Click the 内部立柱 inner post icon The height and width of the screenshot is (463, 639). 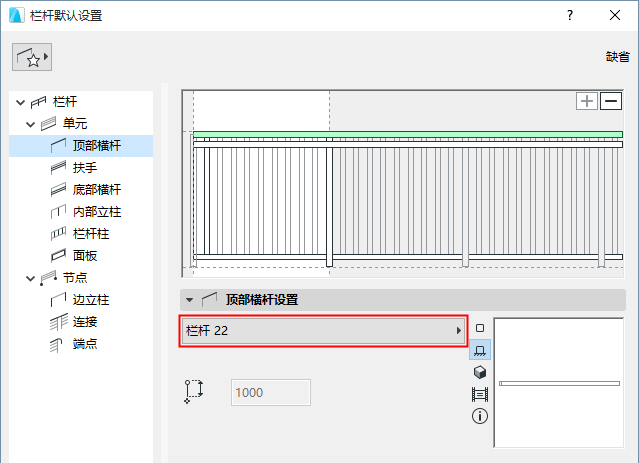click(58, 212)
